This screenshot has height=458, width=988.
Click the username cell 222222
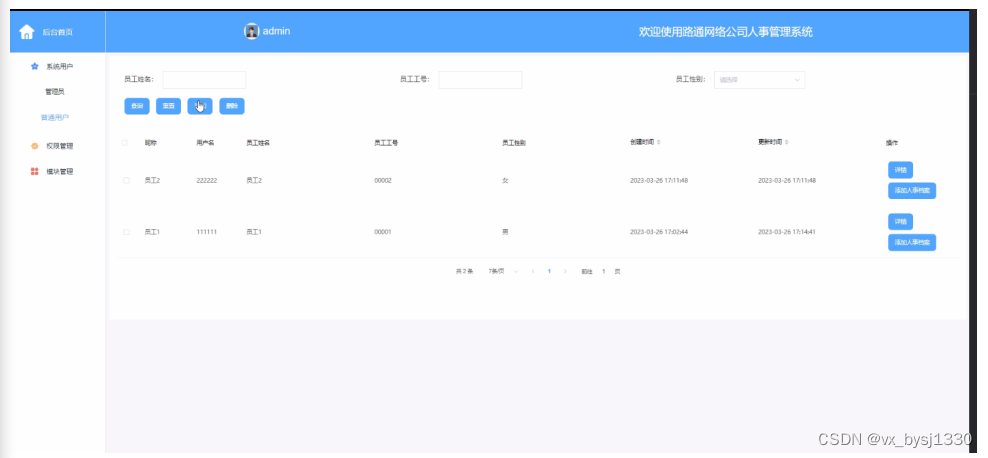click(207, 180)
